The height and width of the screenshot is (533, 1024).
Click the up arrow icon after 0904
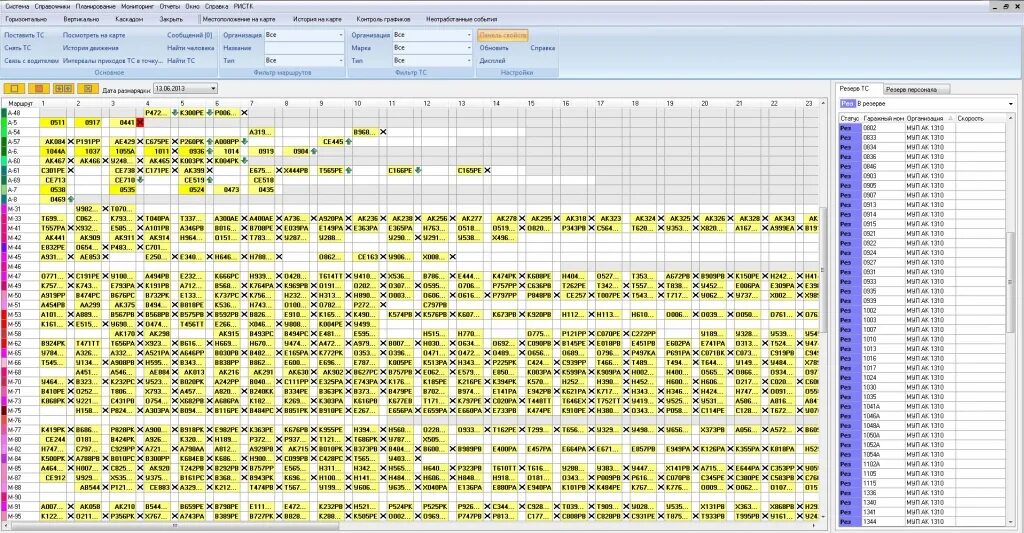pyautogui.click(x=314, y=152)
